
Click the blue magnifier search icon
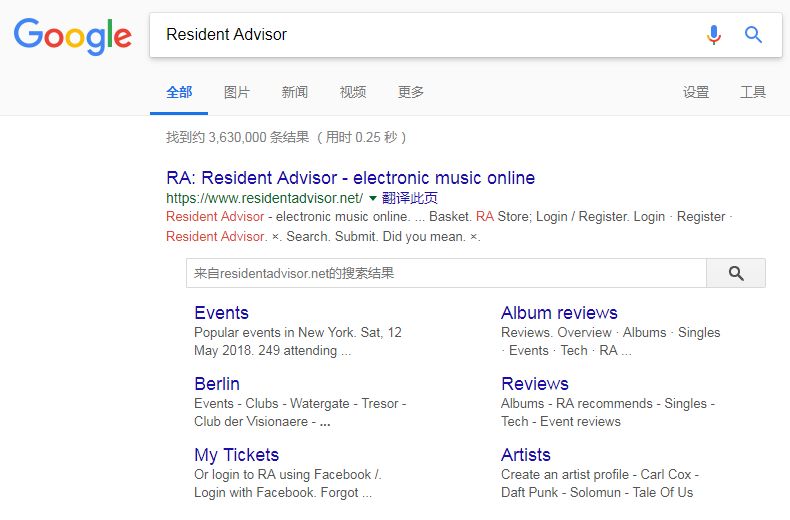(753, 35)
